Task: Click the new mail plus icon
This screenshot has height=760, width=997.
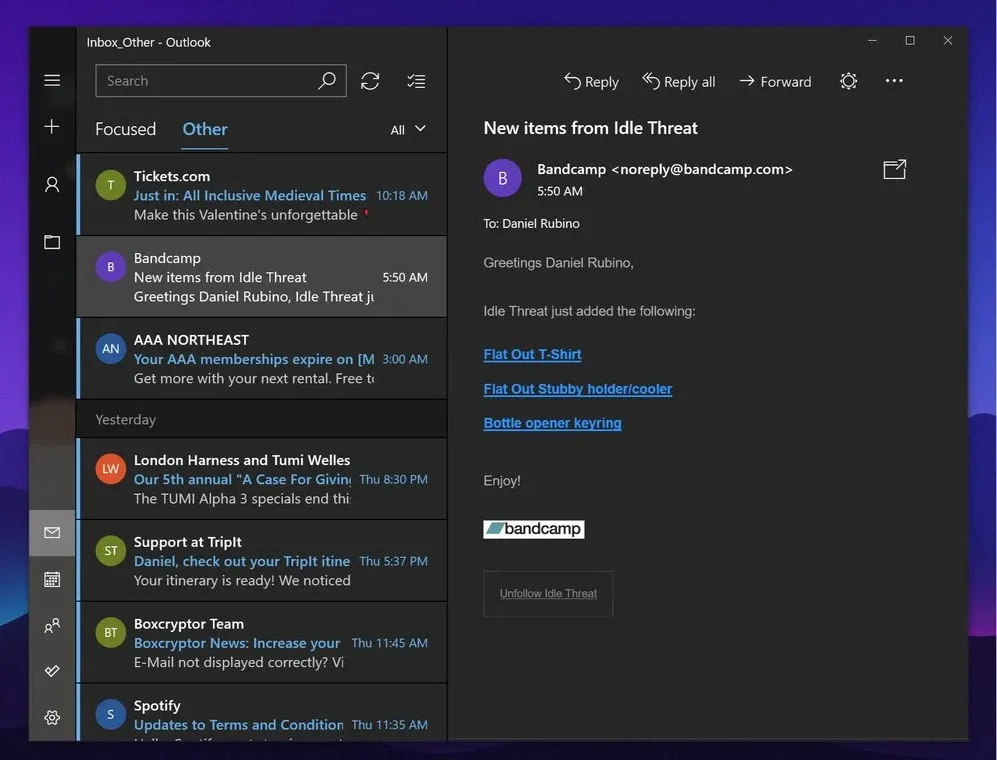Action: (52, 127)
